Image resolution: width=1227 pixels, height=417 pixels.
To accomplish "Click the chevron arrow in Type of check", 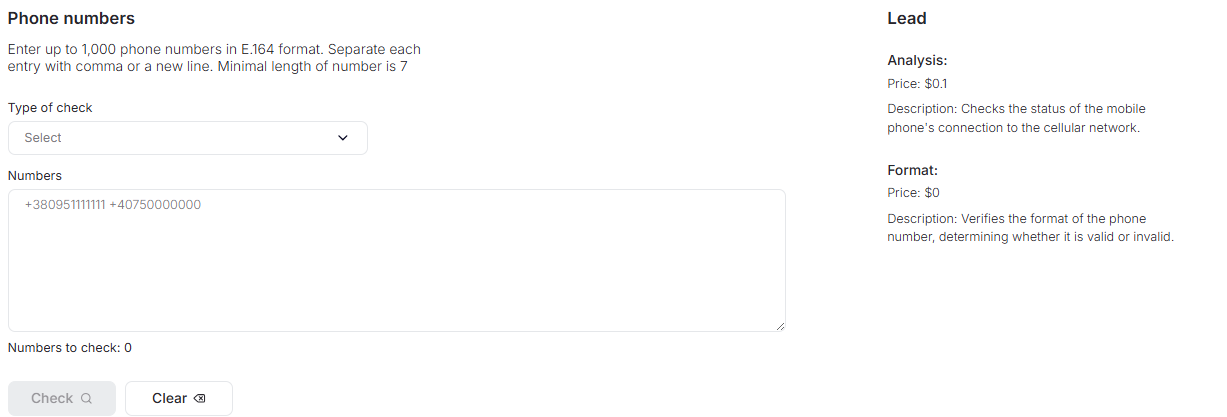I will point(343,138).
